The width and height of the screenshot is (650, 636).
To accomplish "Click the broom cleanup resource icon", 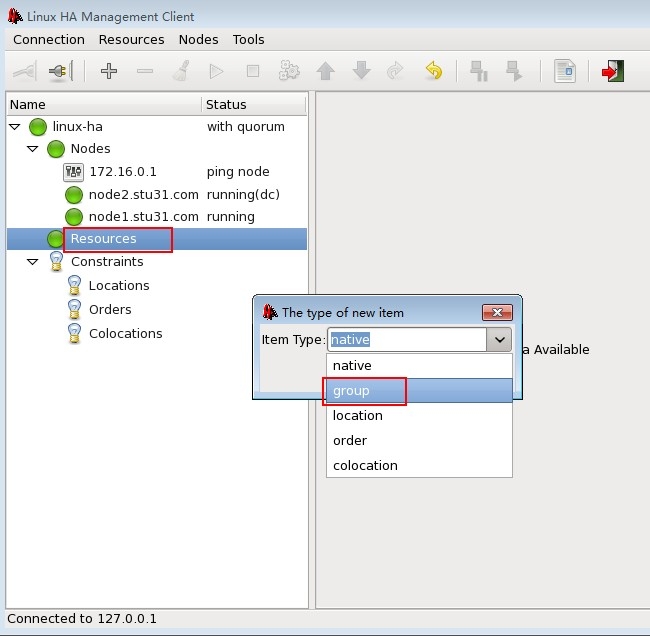I will coord(181,71).
